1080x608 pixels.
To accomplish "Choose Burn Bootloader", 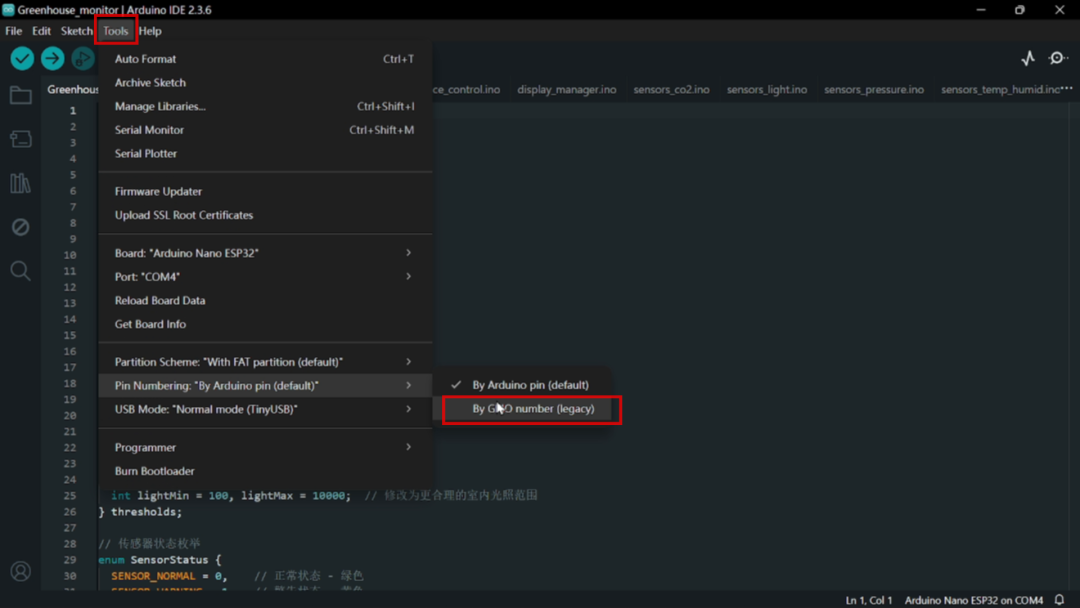I will 264,471.
